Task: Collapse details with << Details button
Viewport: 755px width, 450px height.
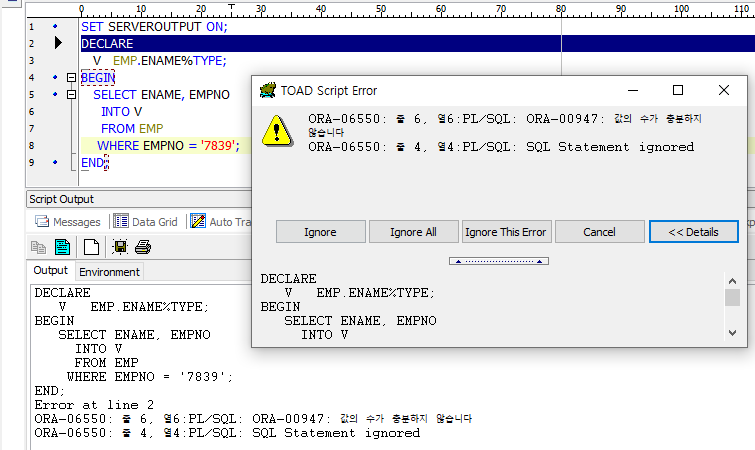Action: tap(693, 232)
